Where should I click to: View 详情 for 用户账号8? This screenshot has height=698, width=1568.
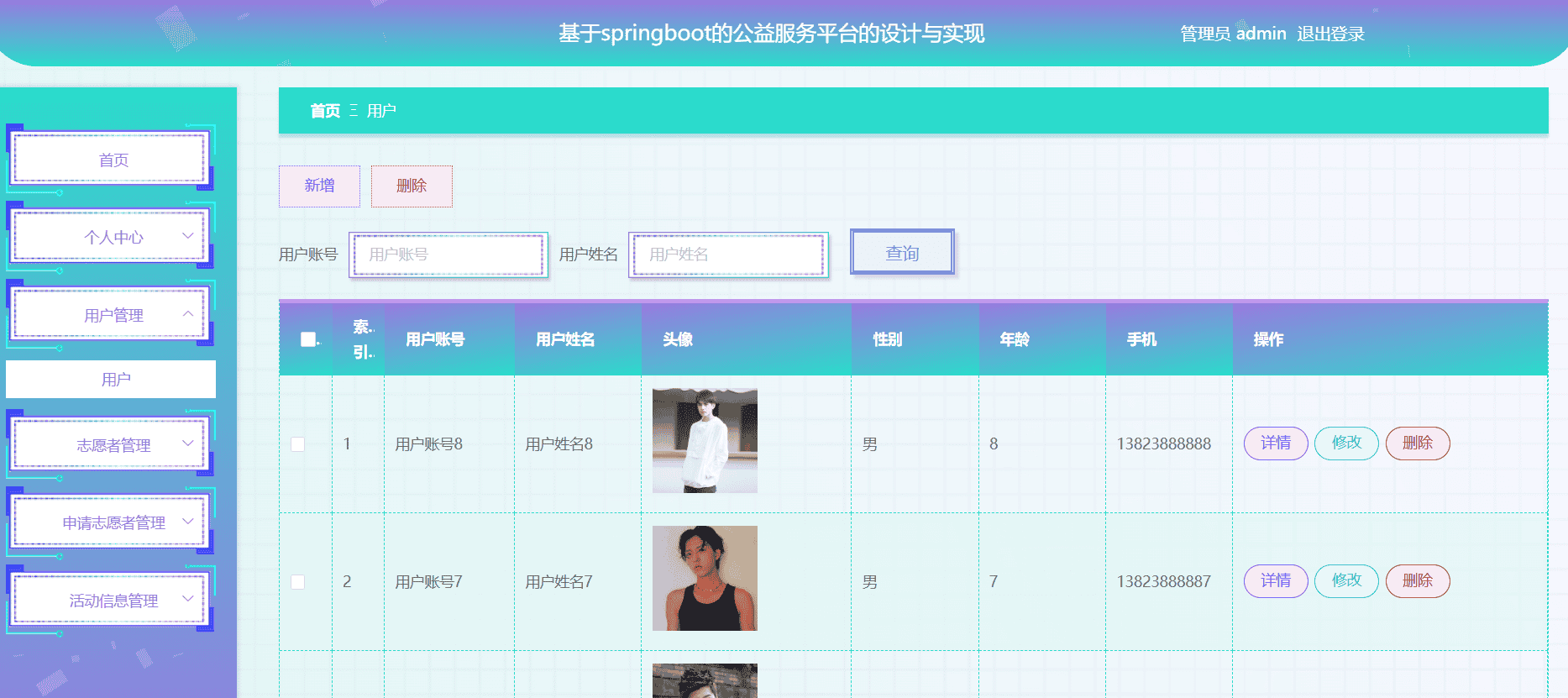[x=1276, y=443]
